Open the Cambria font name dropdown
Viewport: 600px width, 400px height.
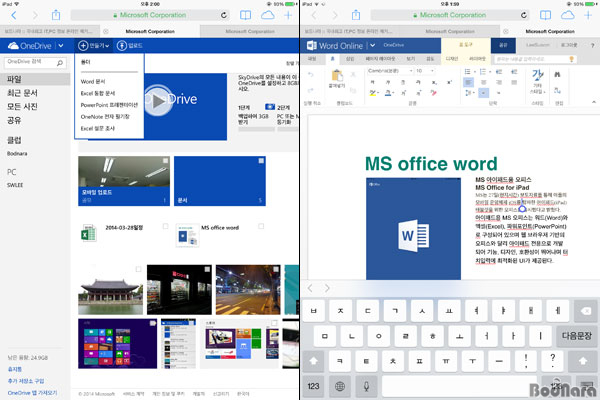[x=411, y=71]
